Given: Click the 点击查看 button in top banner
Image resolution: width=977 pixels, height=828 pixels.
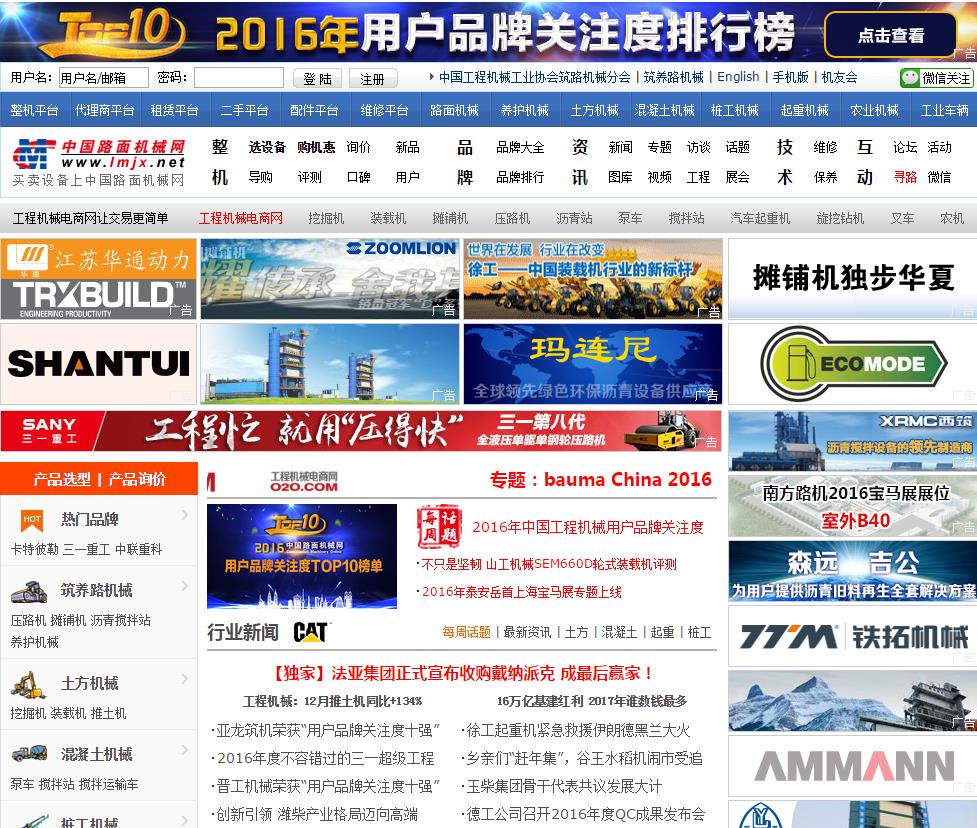Looking at the screenshot, I should [890, 35].
